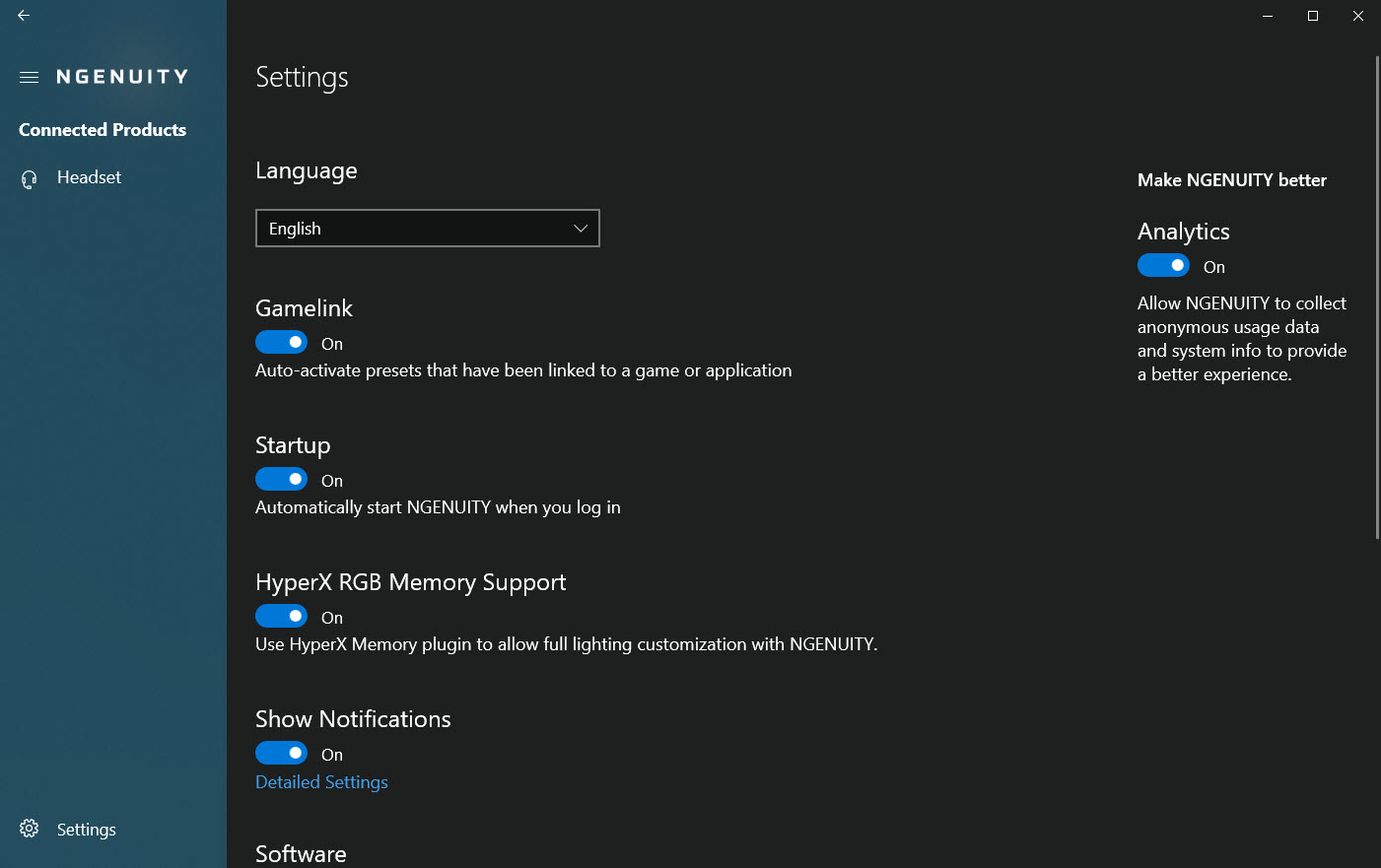Screen dimensions: 1381x868
Task: Maximize the NGENUITY window
Action: [1313, 16]
